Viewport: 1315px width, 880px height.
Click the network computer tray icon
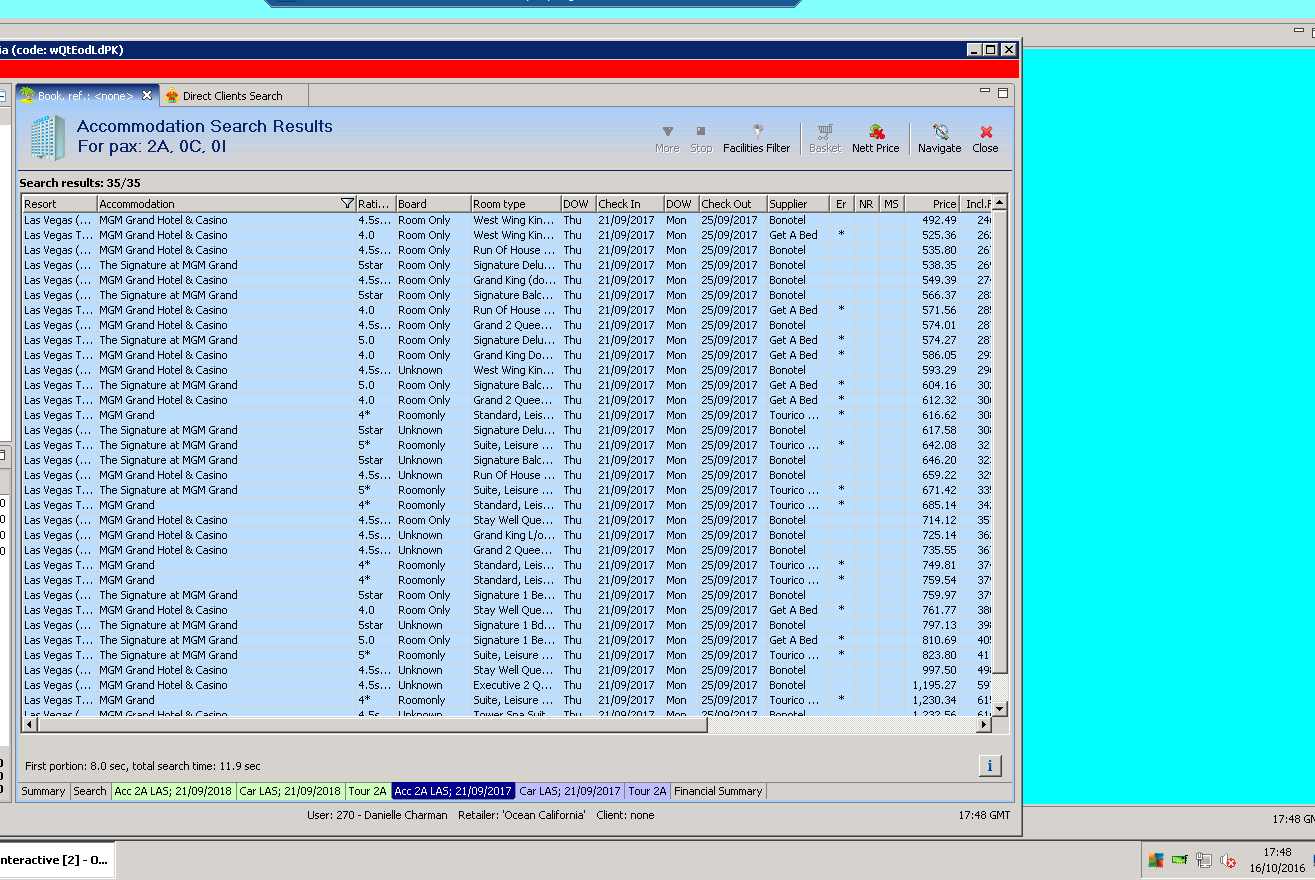pyautogui.click(x=1204, y=860)
